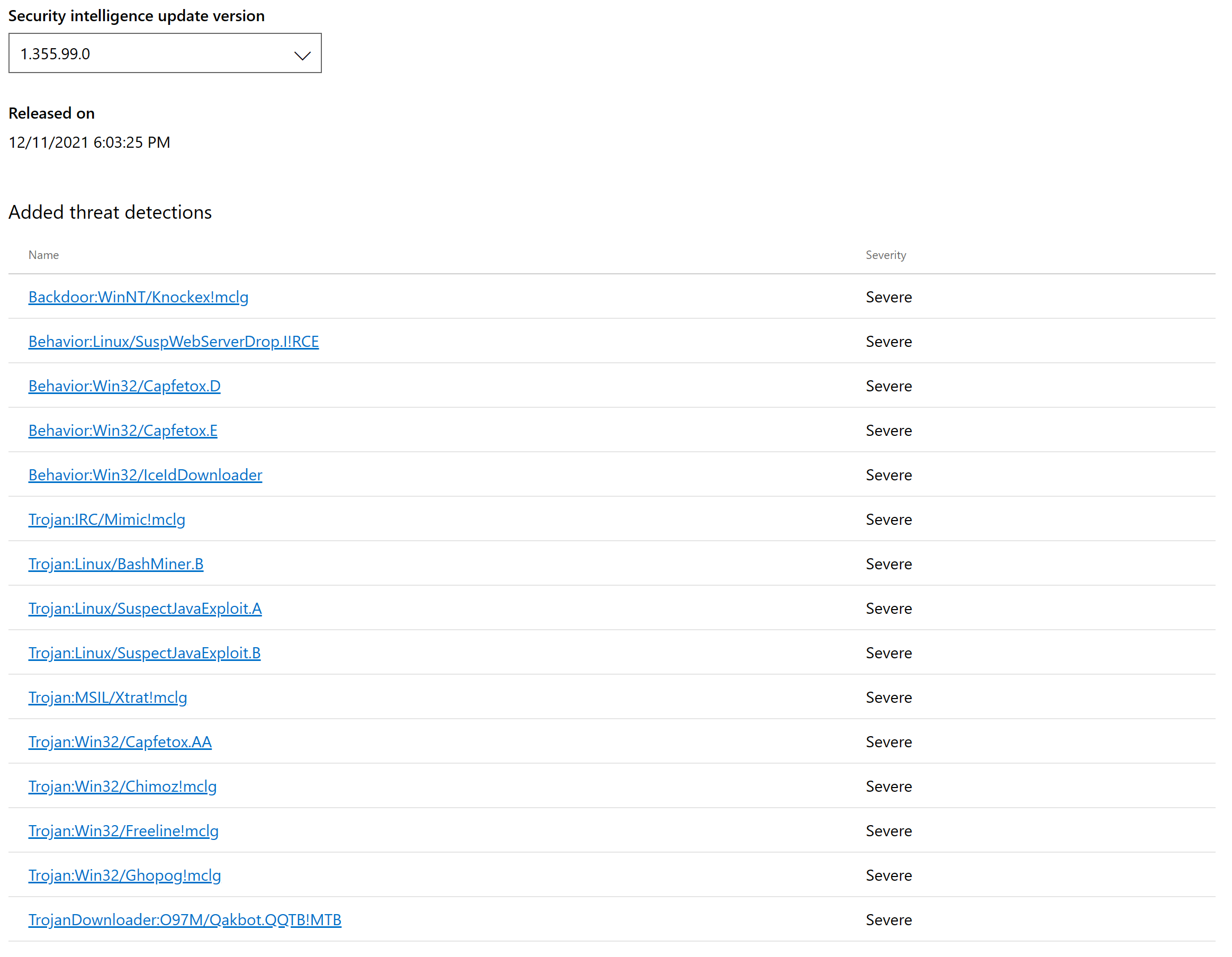Click the dropdown chevron arrow icon
The image size is (1232, 957).
(302, 55)
